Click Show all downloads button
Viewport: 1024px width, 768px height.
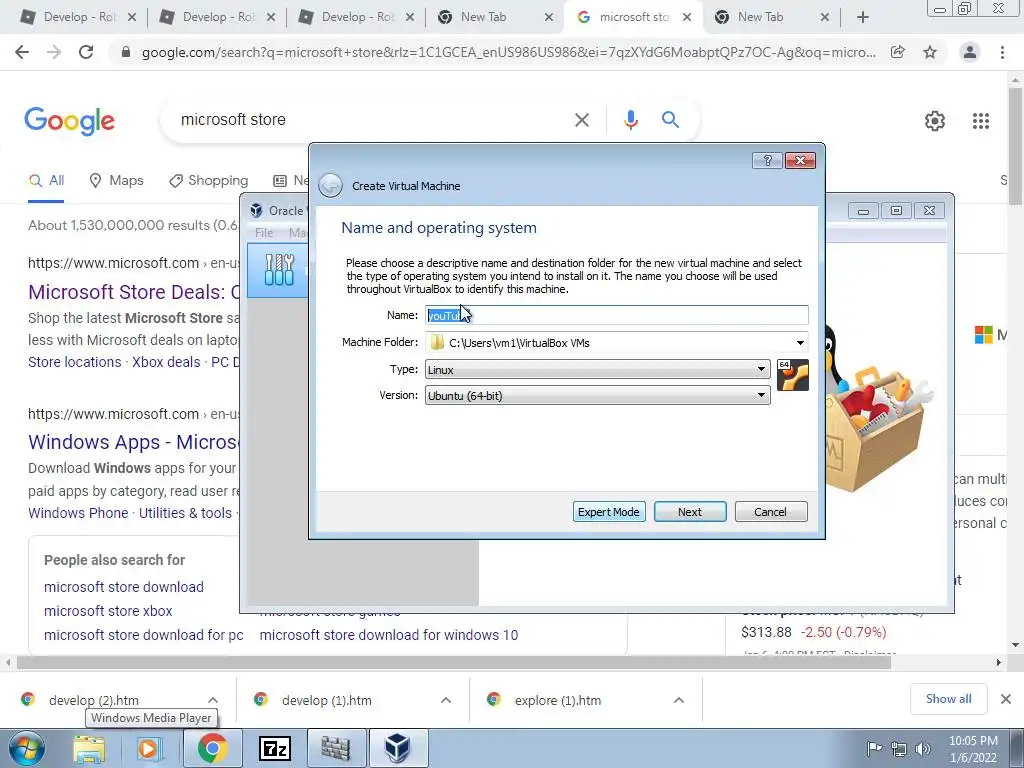(948, 699)
